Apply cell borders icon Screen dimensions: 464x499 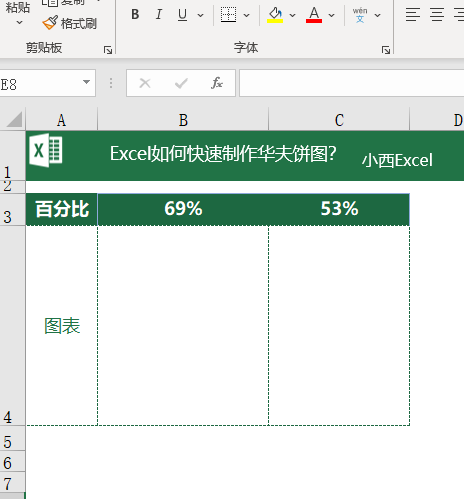[228, 15]
